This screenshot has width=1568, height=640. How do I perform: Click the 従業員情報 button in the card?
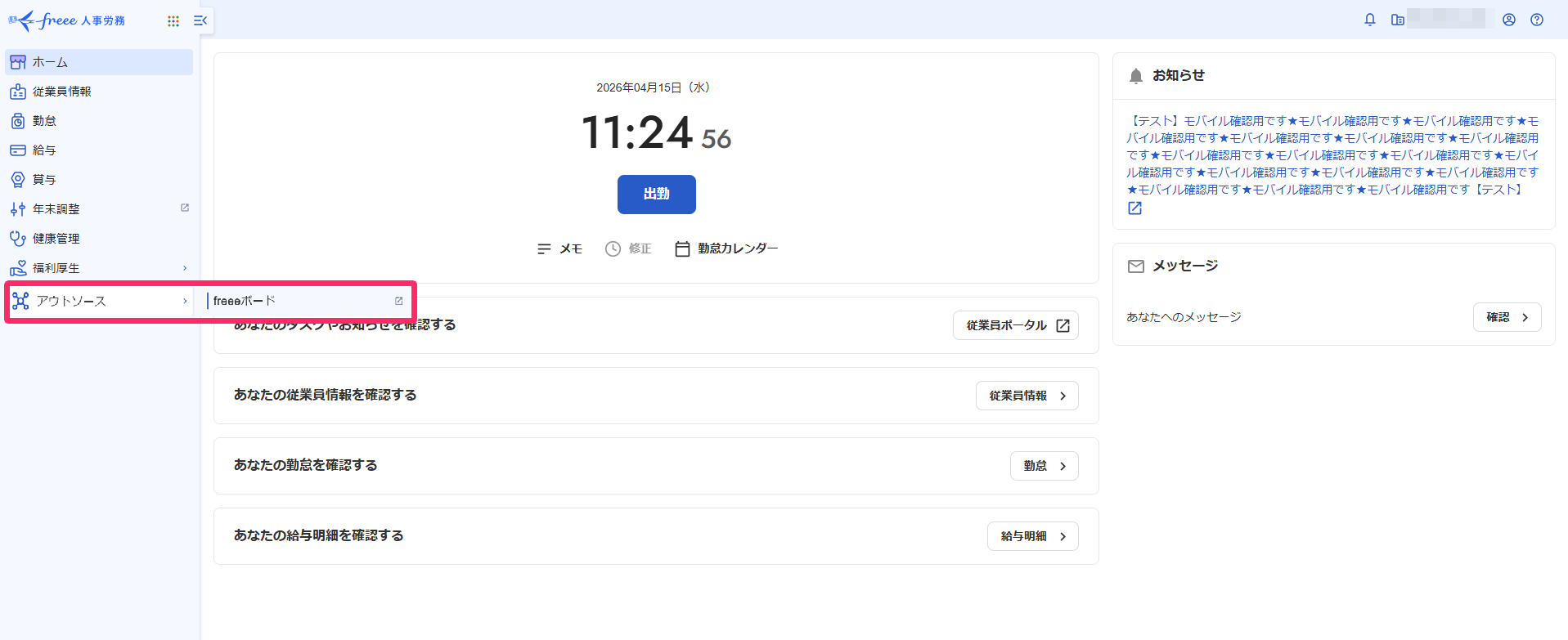point(1027,396)
